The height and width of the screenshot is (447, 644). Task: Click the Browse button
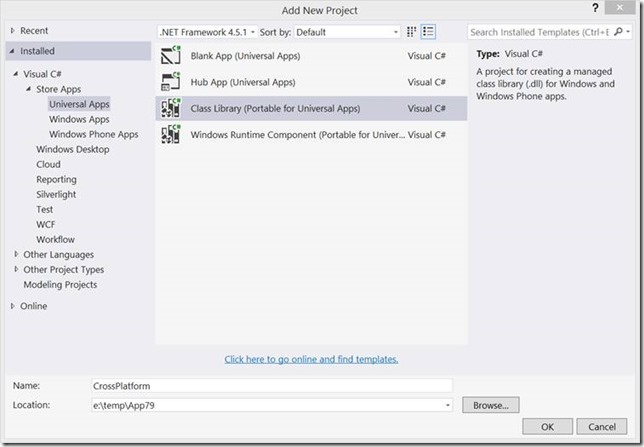(491, 405)
